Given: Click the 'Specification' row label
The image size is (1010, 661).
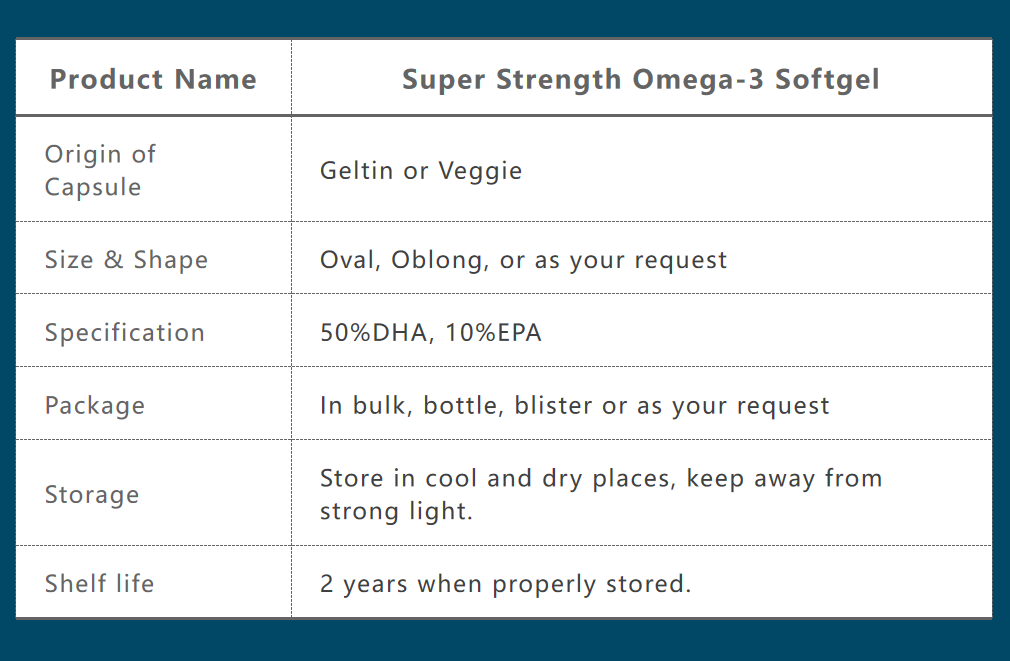Looking at the screenshot, I should 124,334.
